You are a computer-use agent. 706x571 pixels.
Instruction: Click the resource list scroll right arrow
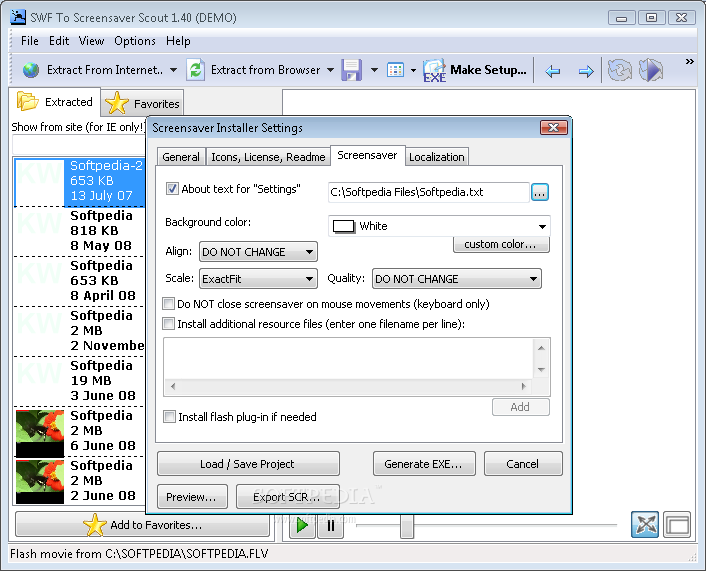[x=523, y=386]
